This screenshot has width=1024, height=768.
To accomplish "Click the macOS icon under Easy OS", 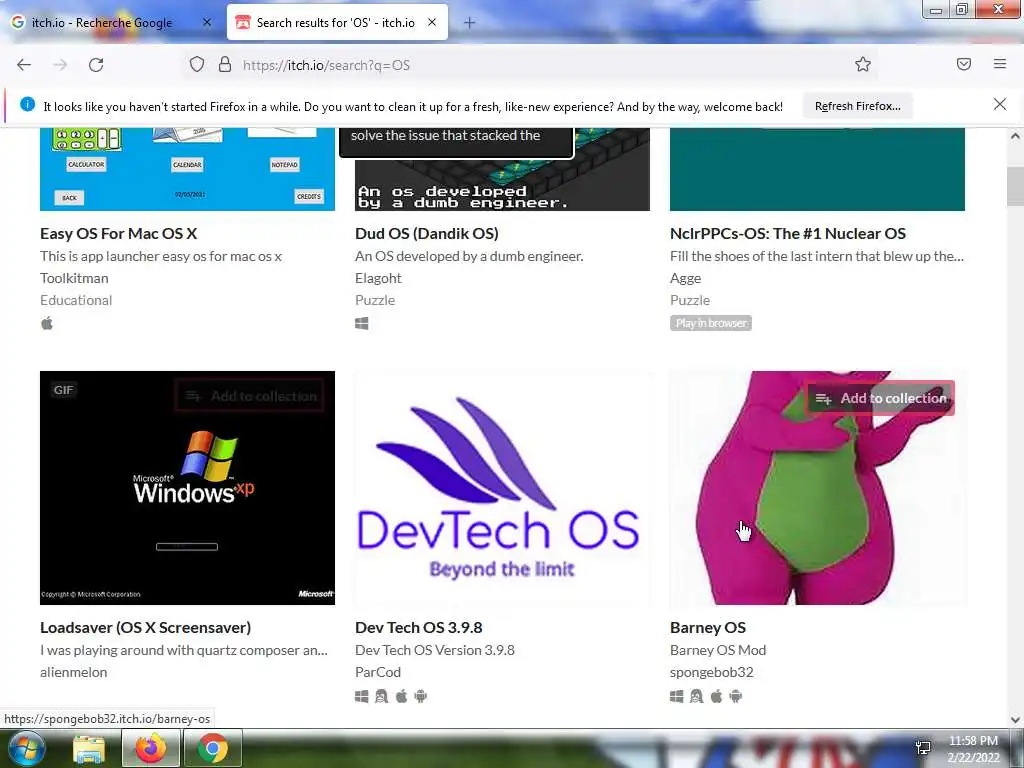I will (x=47, y=323).
